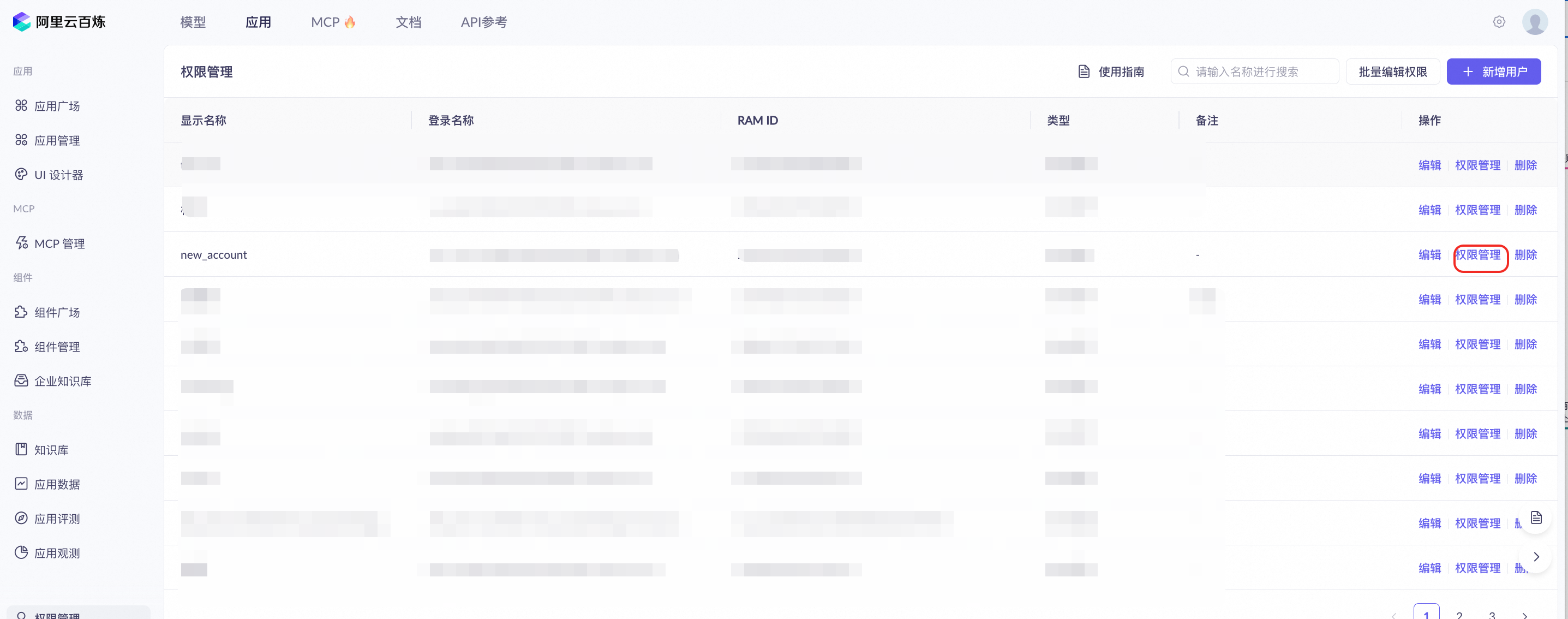Click the 备注 column header
The image size is (1568, 619).
click(1207, 121)
